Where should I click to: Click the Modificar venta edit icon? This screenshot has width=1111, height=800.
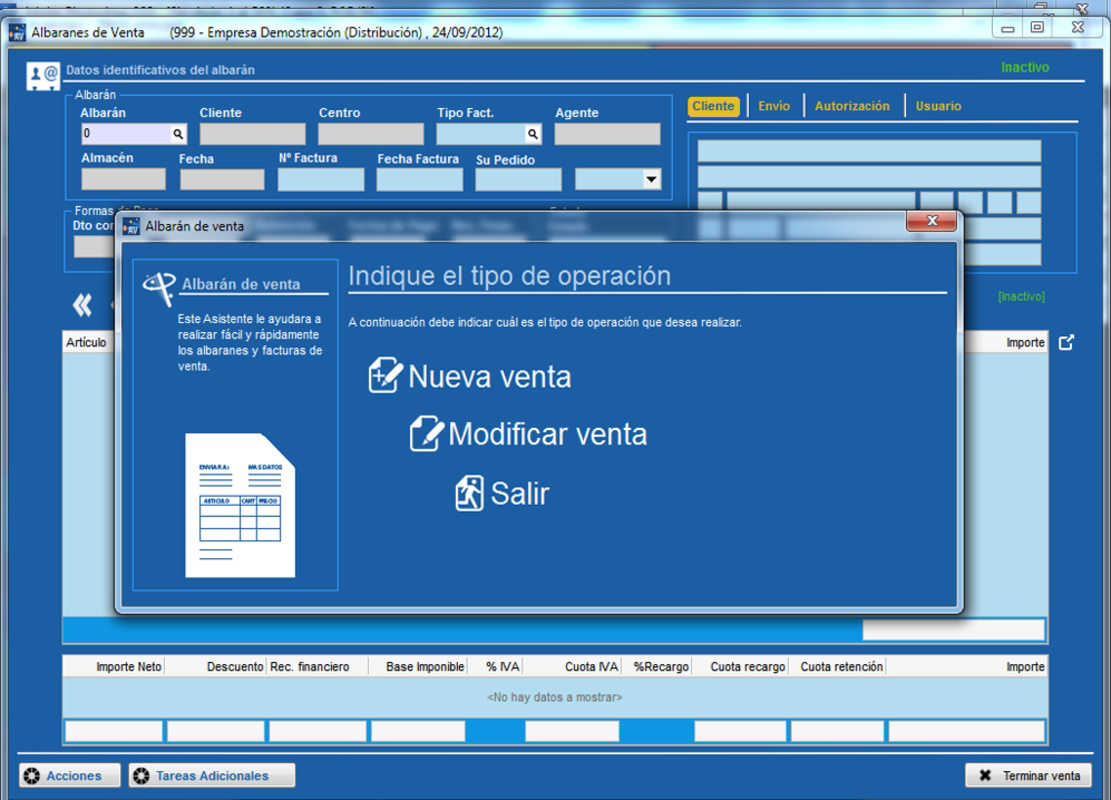click(x=427, y=433)
